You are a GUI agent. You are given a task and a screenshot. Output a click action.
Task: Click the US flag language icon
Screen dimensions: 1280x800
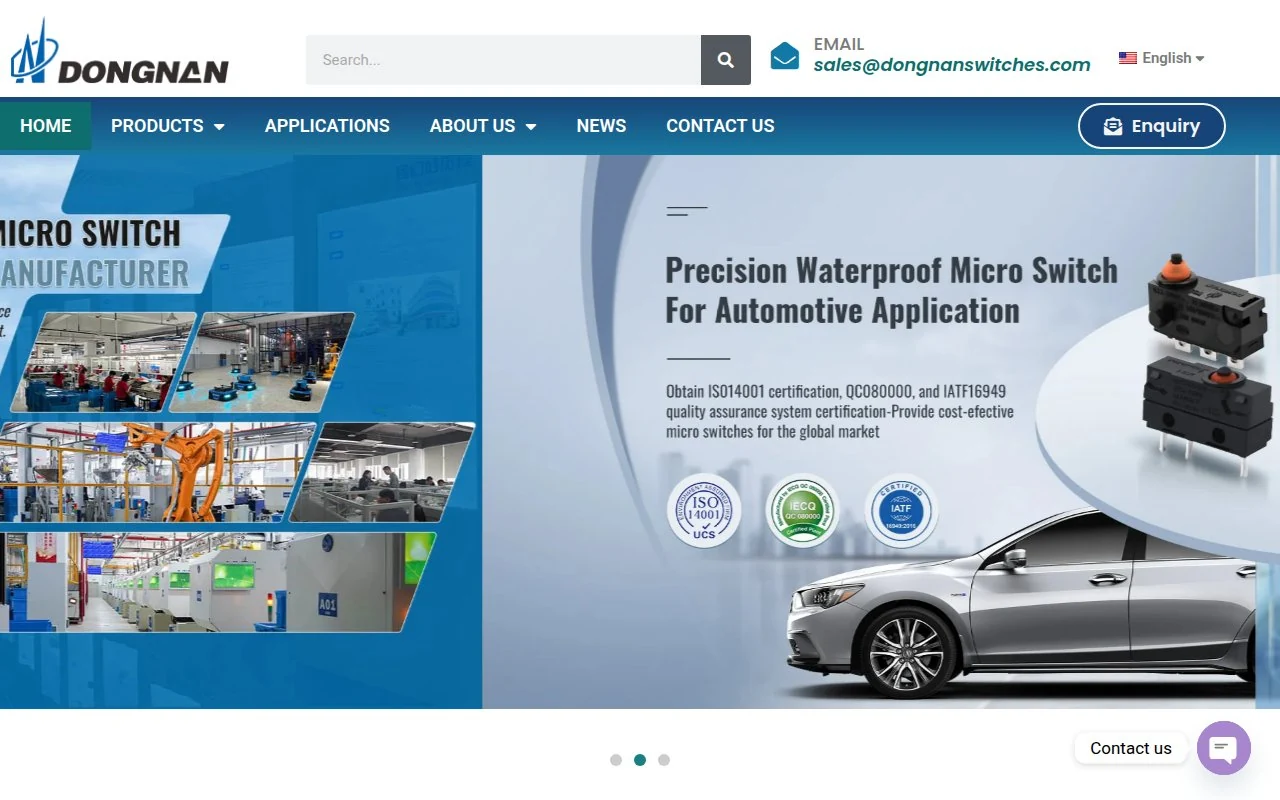[1128, 58]
